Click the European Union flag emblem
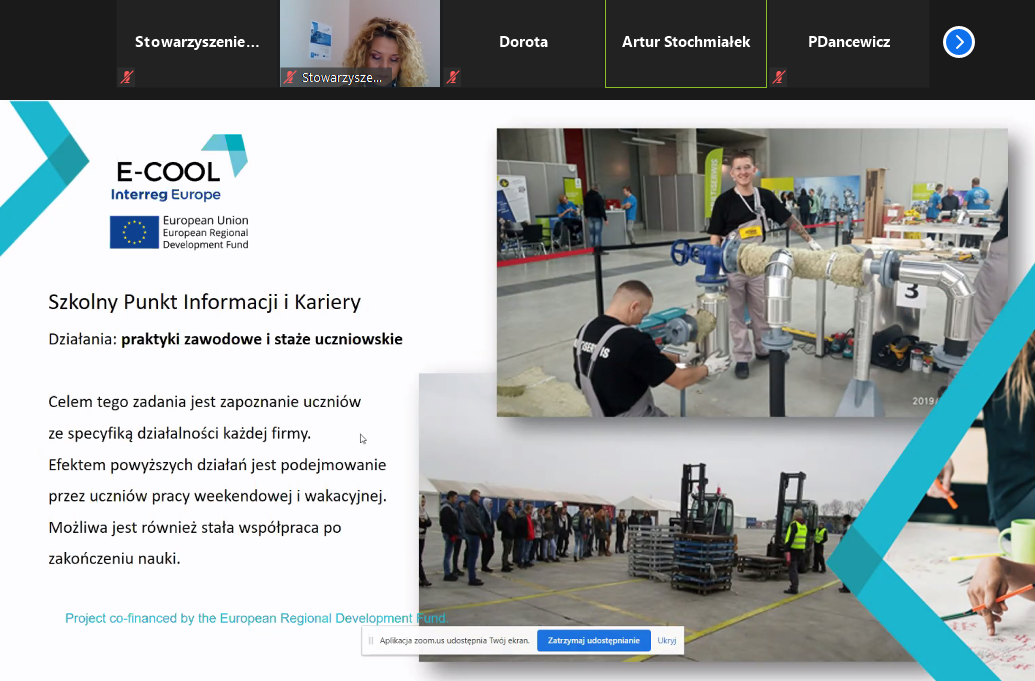 (134, 232)
